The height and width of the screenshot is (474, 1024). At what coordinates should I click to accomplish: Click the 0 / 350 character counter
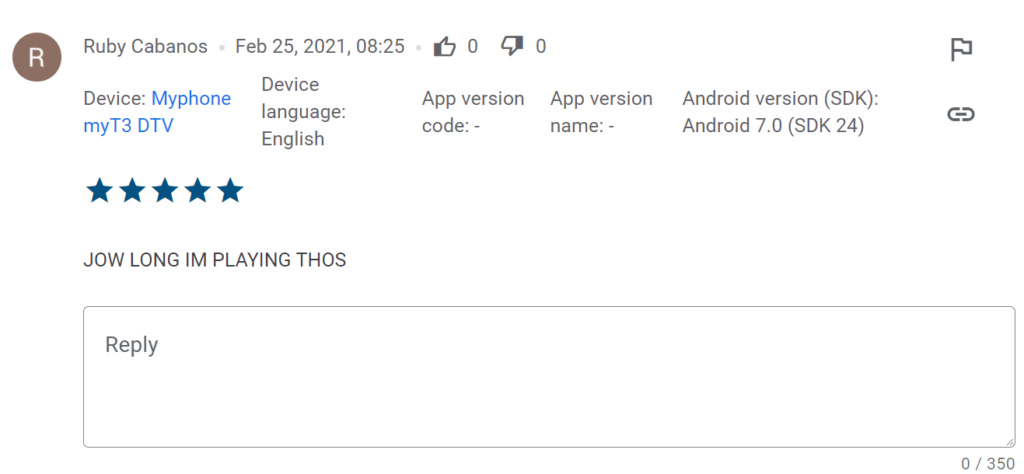click(988, 464)
